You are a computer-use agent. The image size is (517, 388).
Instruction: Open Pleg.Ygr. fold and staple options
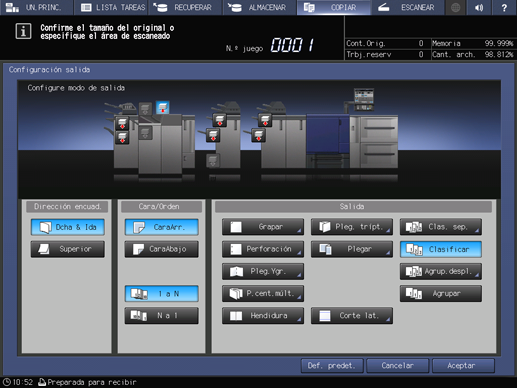[x=263, y=271]
